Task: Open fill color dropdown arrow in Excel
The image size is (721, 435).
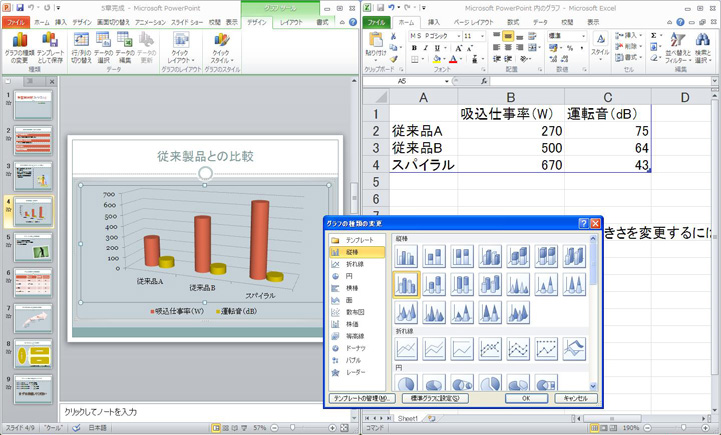Action: click(444, 59)
